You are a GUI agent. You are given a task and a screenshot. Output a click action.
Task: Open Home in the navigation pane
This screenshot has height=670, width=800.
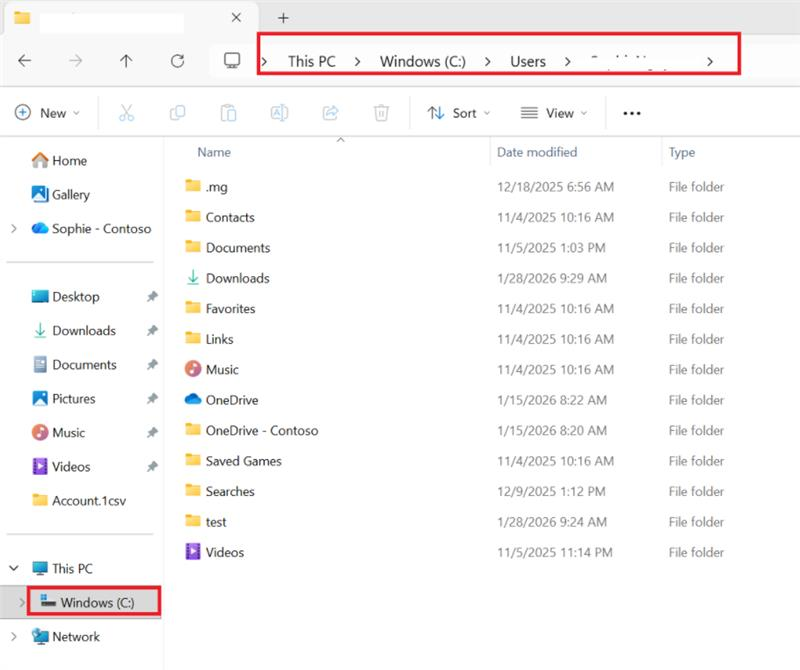coord(59,161)
